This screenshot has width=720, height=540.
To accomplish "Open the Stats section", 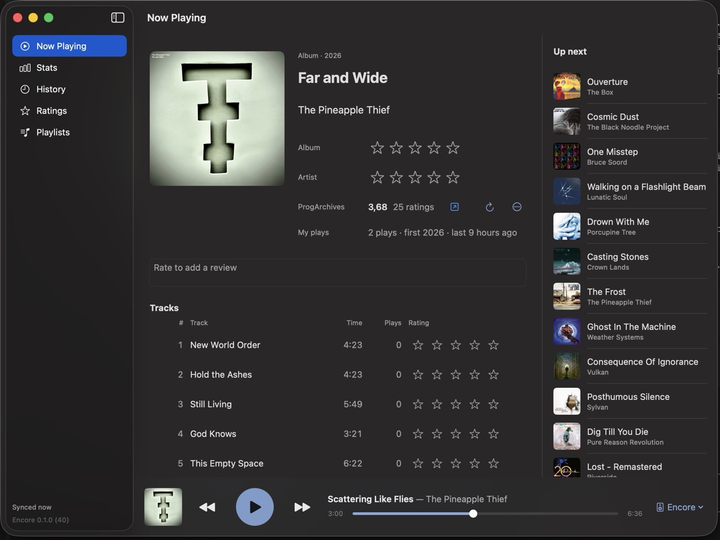I will [x=69, y=68].
